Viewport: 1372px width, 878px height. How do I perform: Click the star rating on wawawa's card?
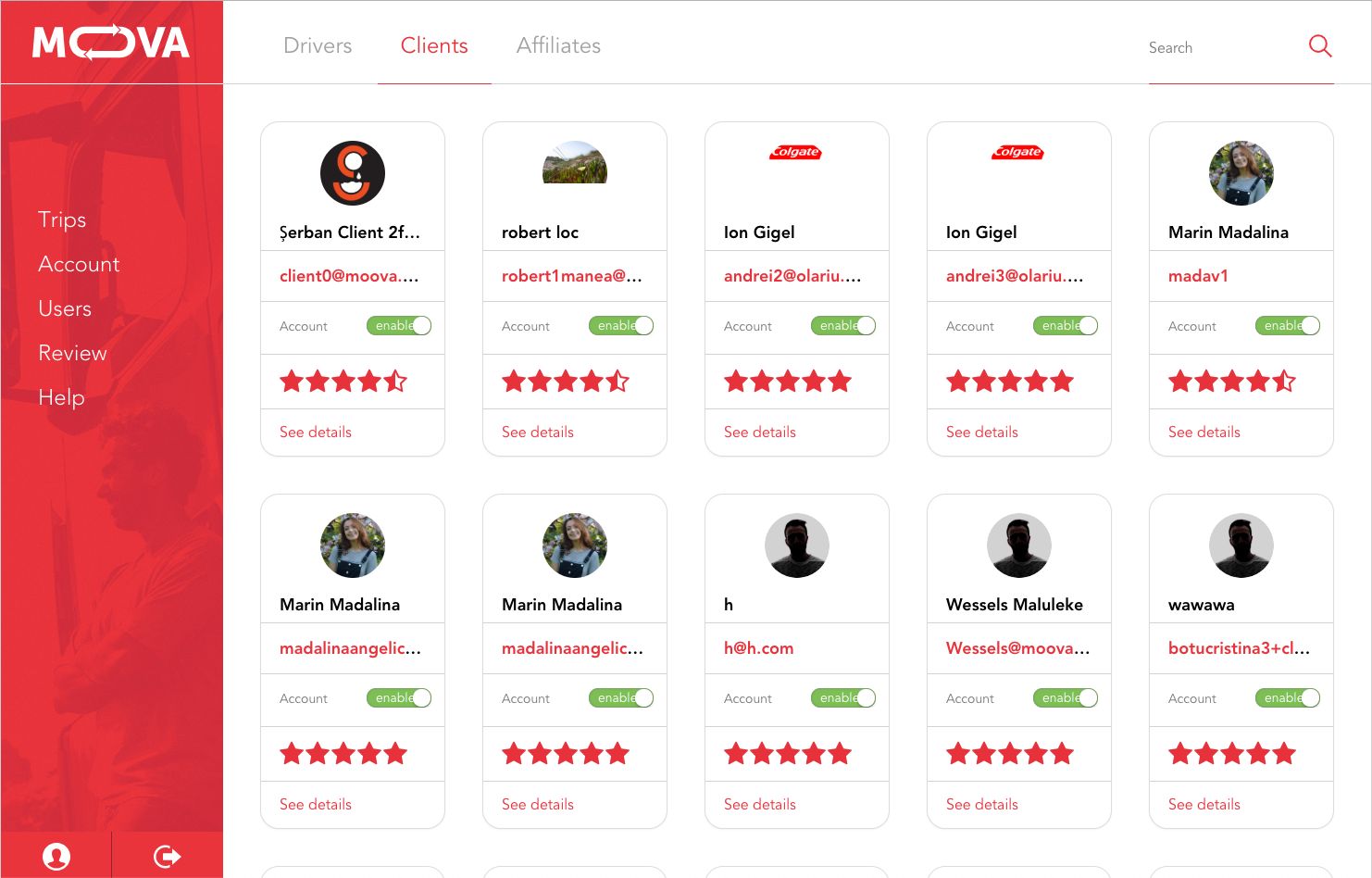pos(1231,754)
